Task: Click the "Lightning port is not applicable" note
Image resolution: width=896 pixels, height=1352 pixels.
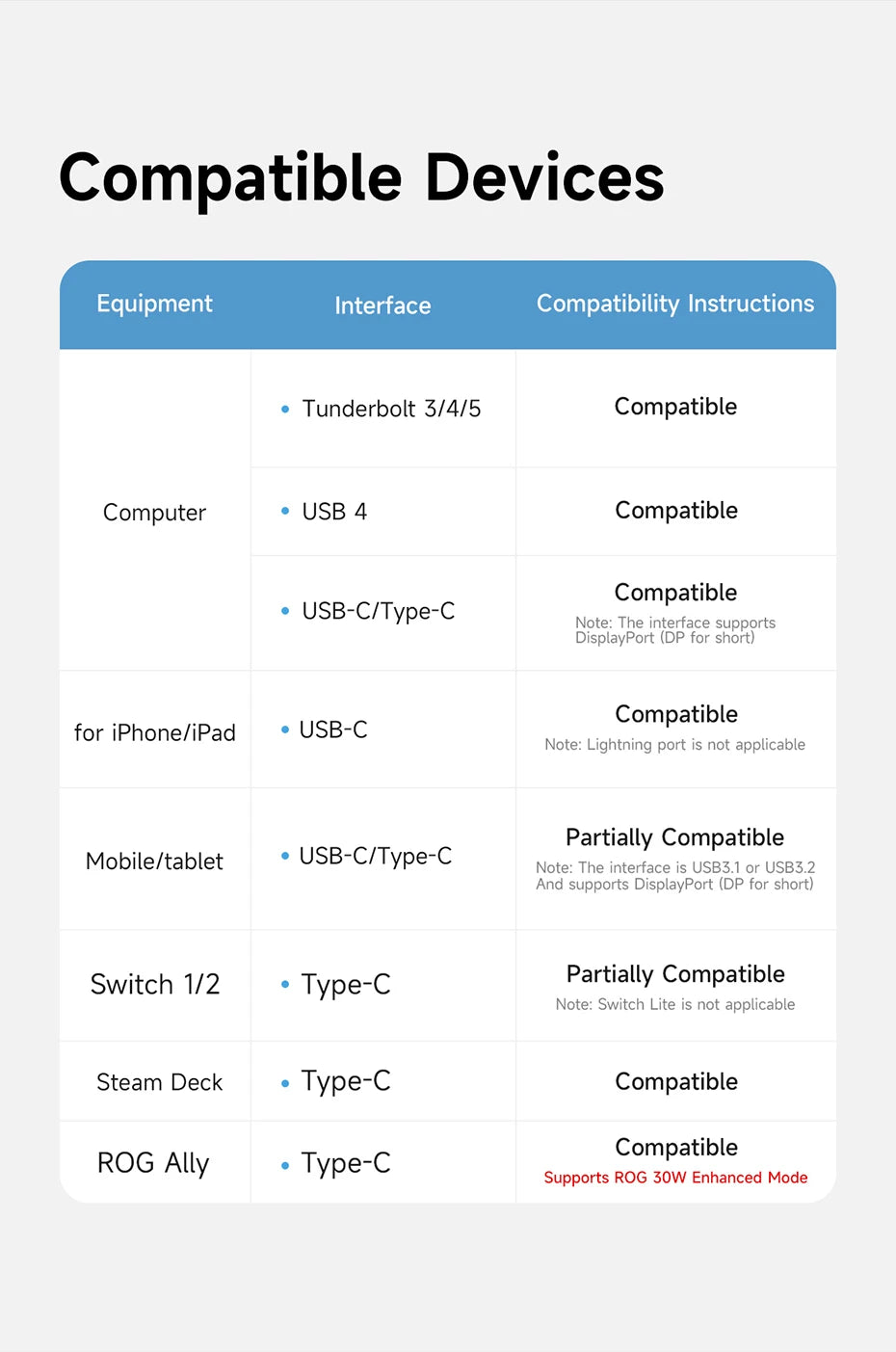Action: tap(674, 745)
